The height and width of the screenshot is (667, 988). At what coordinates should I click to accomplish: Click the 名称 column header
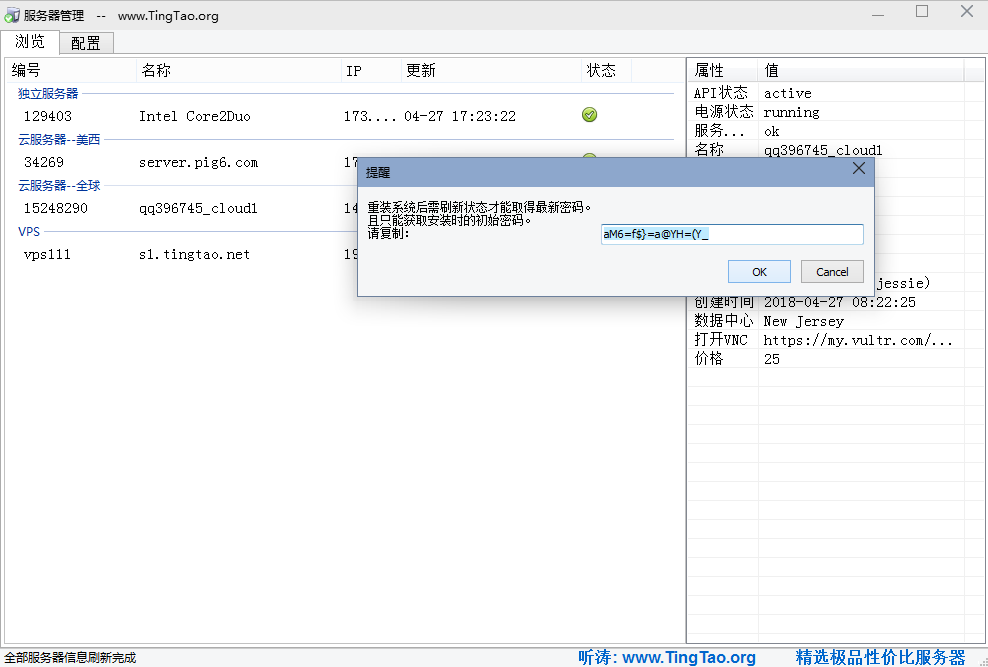pyautogui.click(x=239, y=71)
